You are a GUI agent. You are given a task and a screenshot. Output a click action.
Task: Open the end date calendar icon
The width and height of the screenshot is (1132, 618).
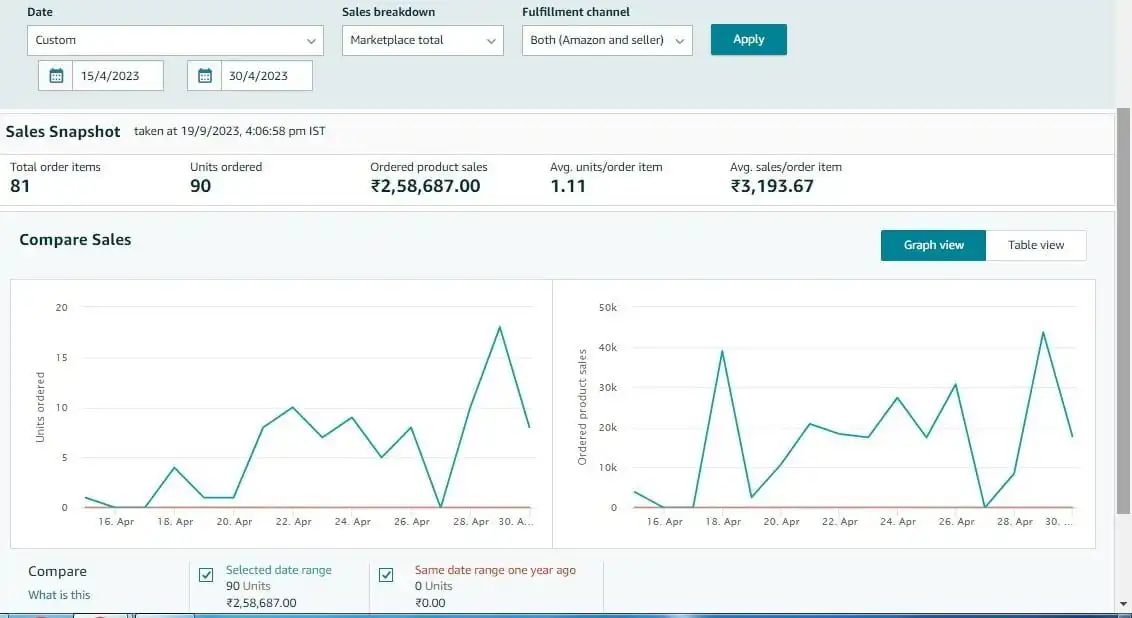(x=205, y=76)
